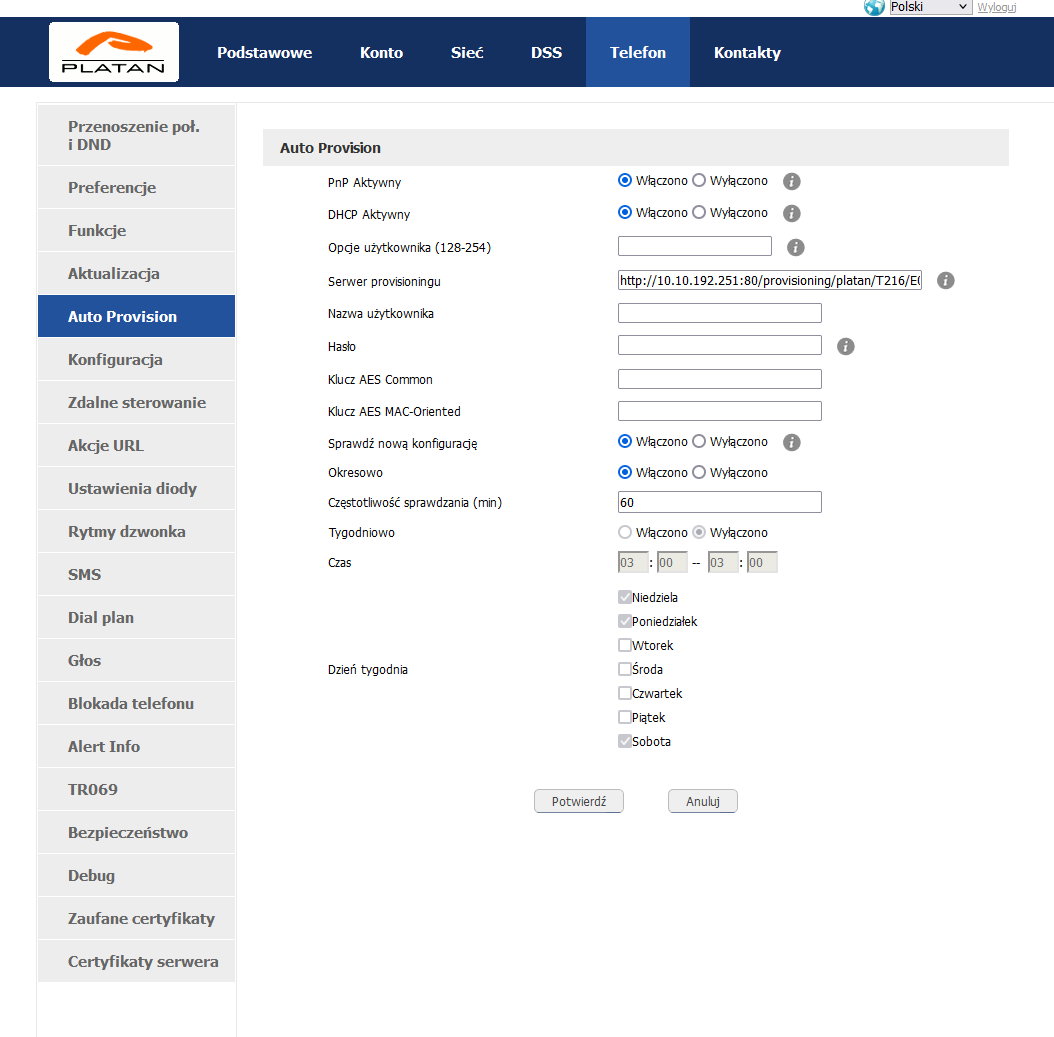1054x1037 pixels.
Task: Open the Podstawowe tab
Action: [x=264, y=52]
